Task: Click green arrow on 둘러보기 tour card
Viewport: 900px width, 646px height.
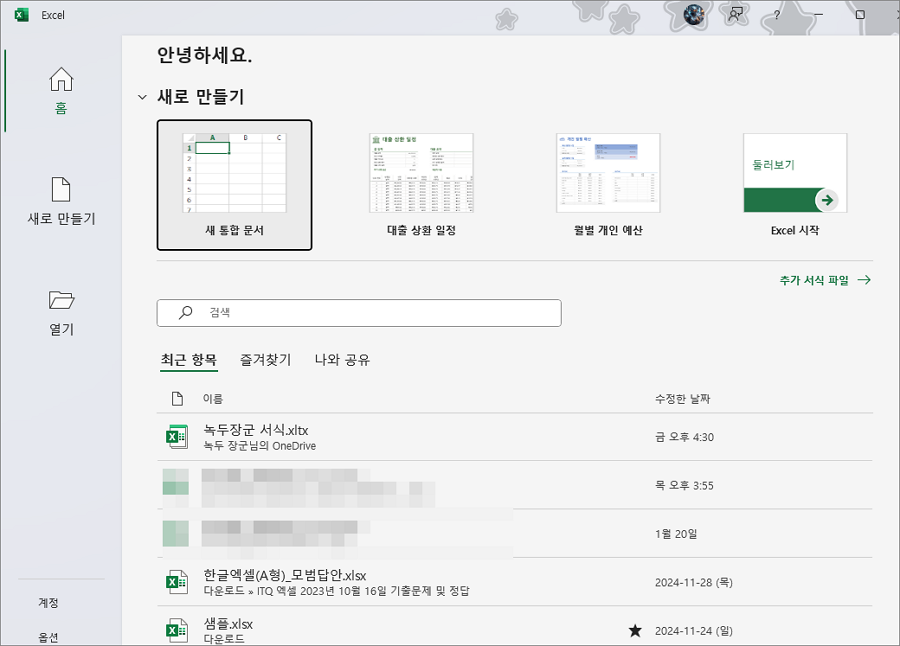Action: click(x=827, y=200)
